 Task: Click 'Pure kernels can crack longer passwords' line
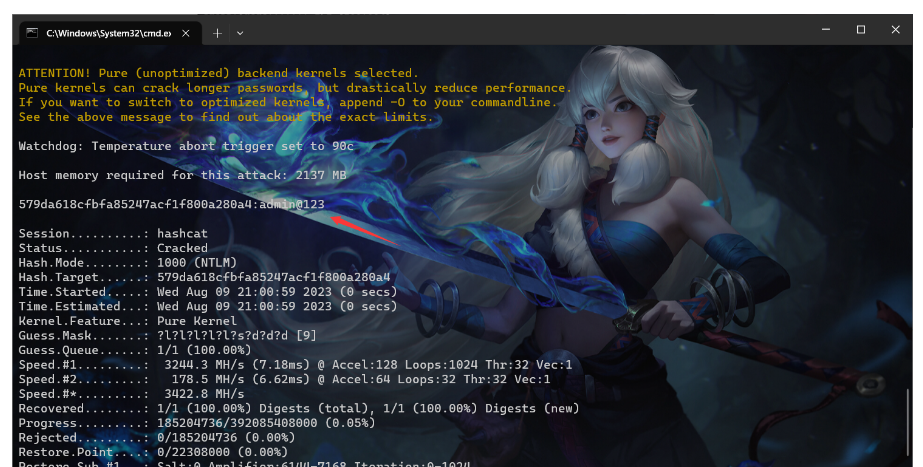(296, 88)
